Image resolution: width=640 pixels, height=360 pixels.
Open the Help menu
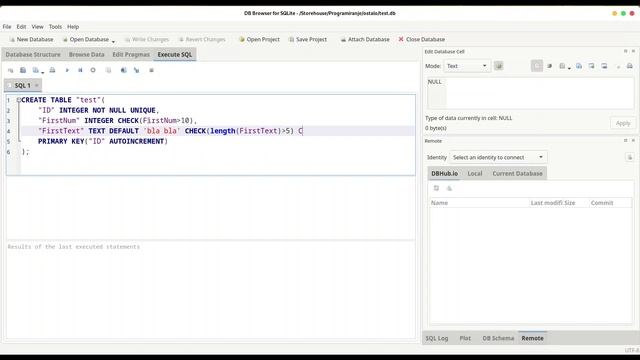(x=73, y=27)
